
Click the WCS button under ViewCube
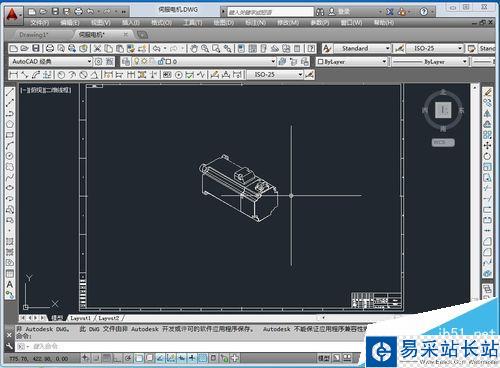[443, 143]
